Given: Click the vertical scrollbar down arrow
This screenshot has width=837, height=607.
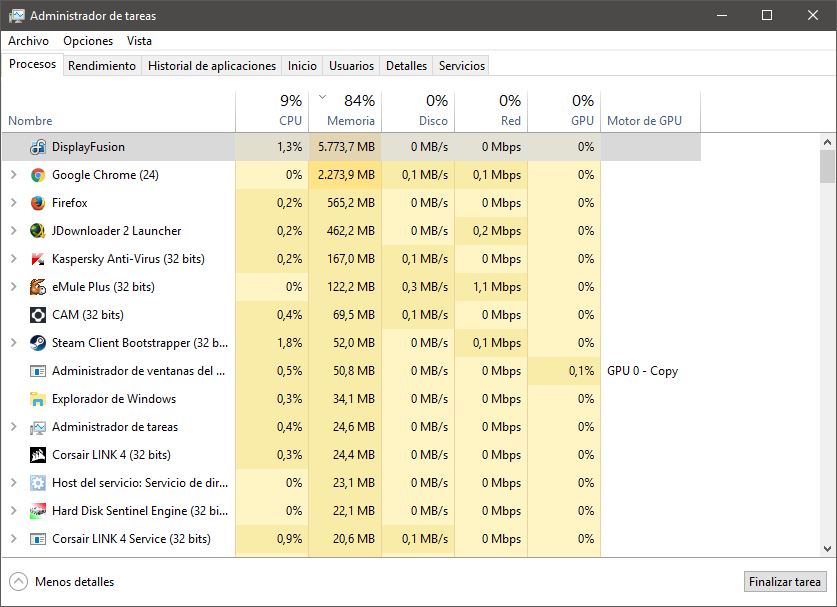Looking at the screenshot, I should tap(827, 548).
